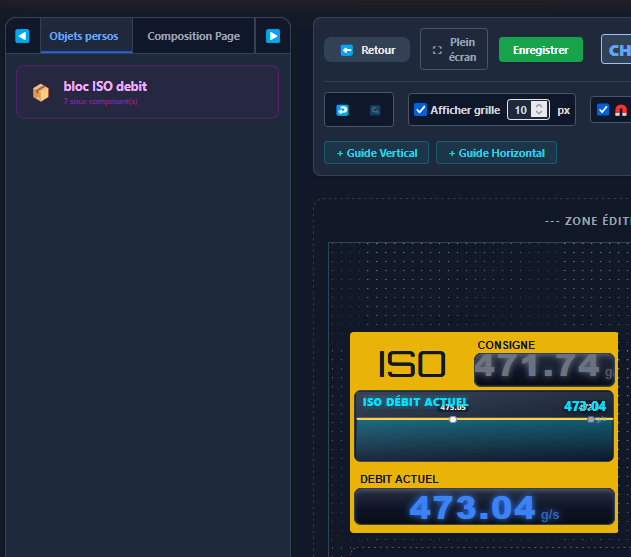Click the px unit label
This screenshot has width=631, height=557.
(x=563, y=110)
